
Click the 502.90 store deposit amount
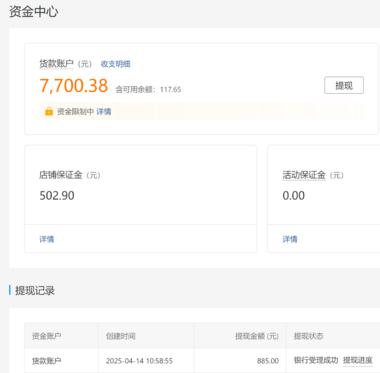(57, 196)
